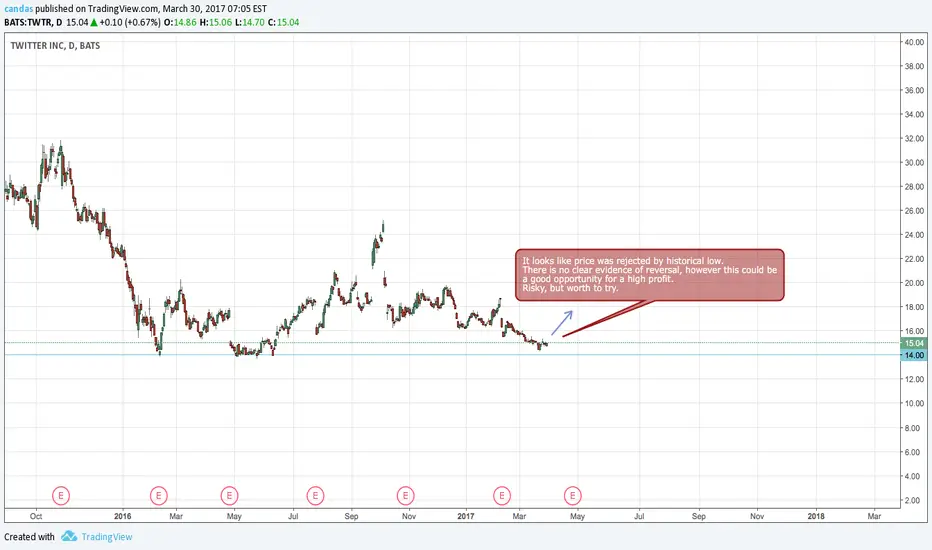Viewport: 932px width, 550px height.
Task: Click the 'Sep' label between 2017 and 2018
Action: (x=699, y=516)
